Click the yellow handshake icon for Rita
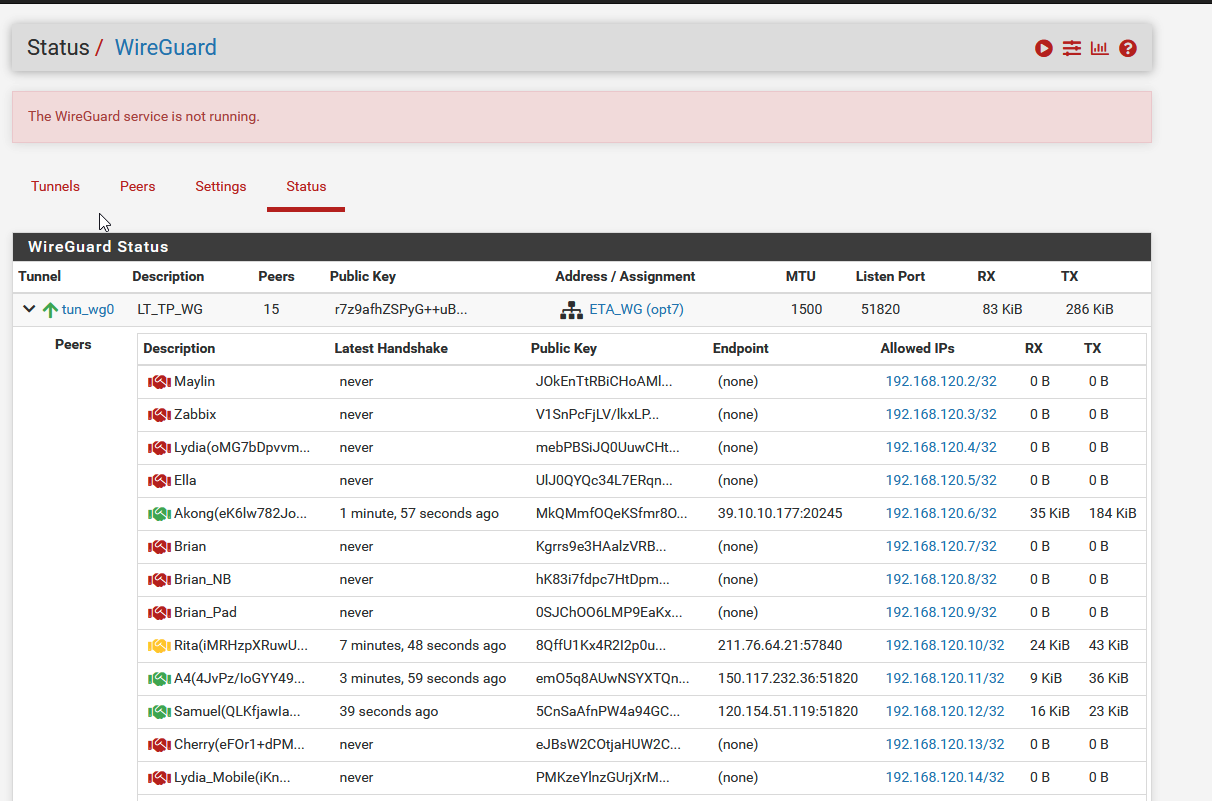Screen dimensions: 1212x801 pos(159,646)
